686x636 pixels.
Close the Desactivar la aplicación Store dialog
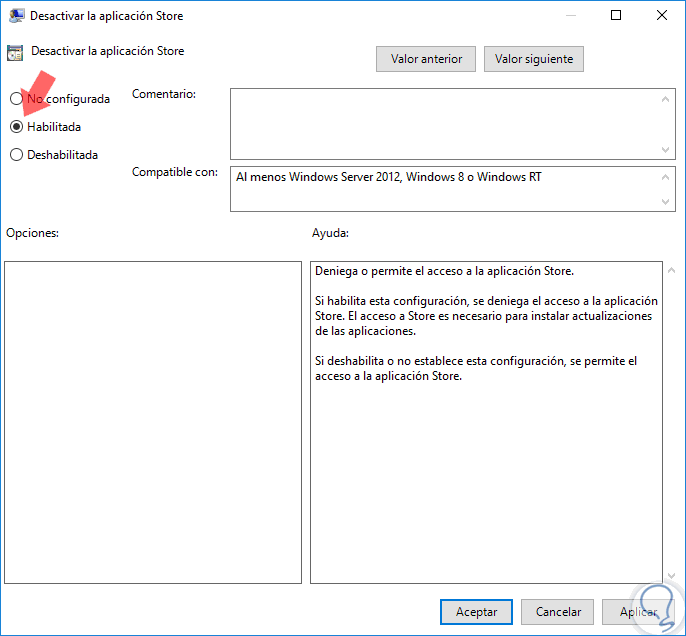tap(662, 15)
